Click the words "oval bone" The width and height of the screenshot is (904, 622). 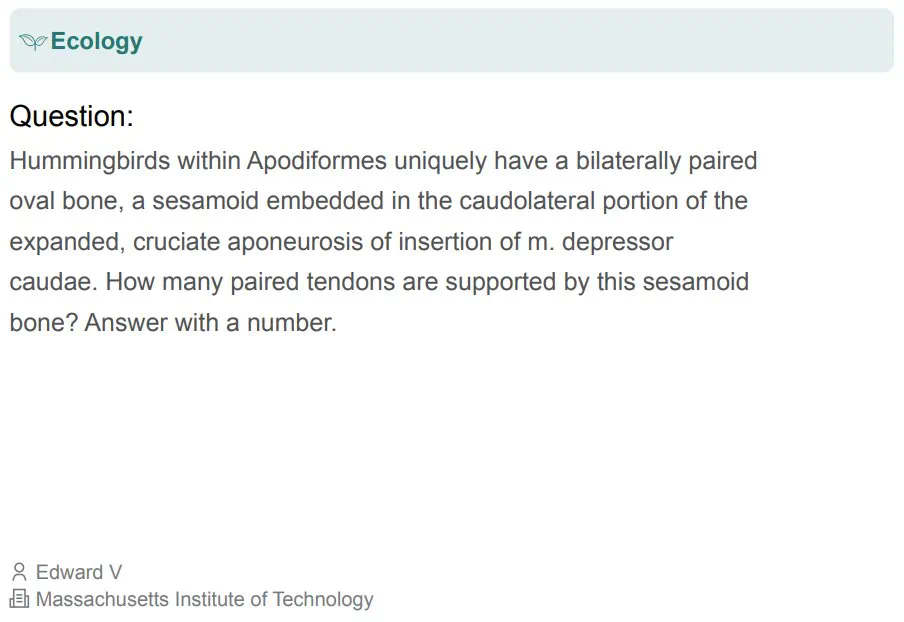(65, 201)
